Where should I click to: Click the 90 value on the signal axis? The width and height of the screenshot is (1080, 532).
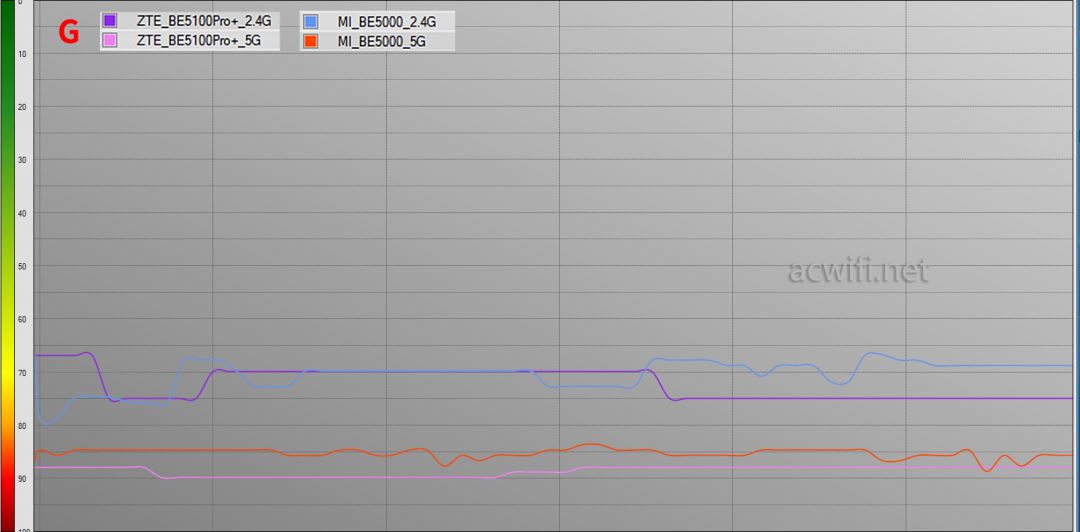pos(23,479)
